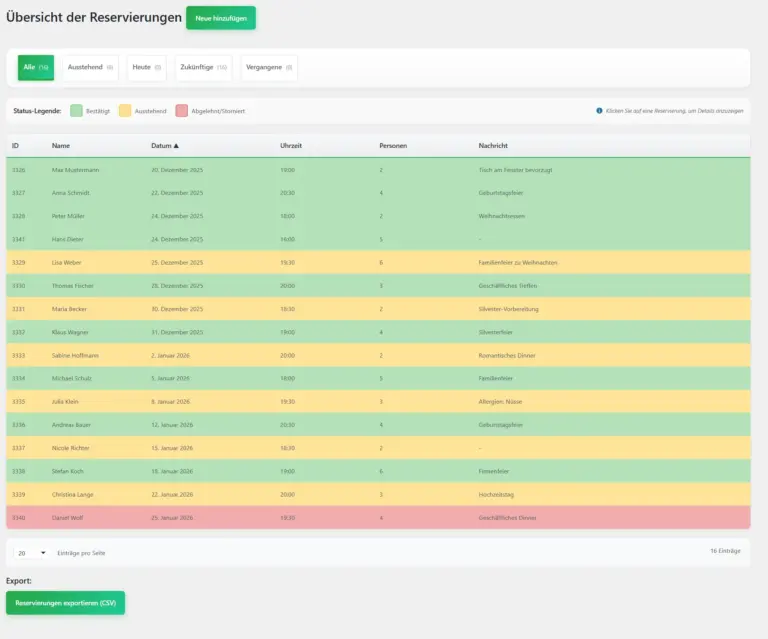The height and width of the screenshot is (639, 768).
Task: Click message 'Firmenfeier'
Action: [494, 471]
